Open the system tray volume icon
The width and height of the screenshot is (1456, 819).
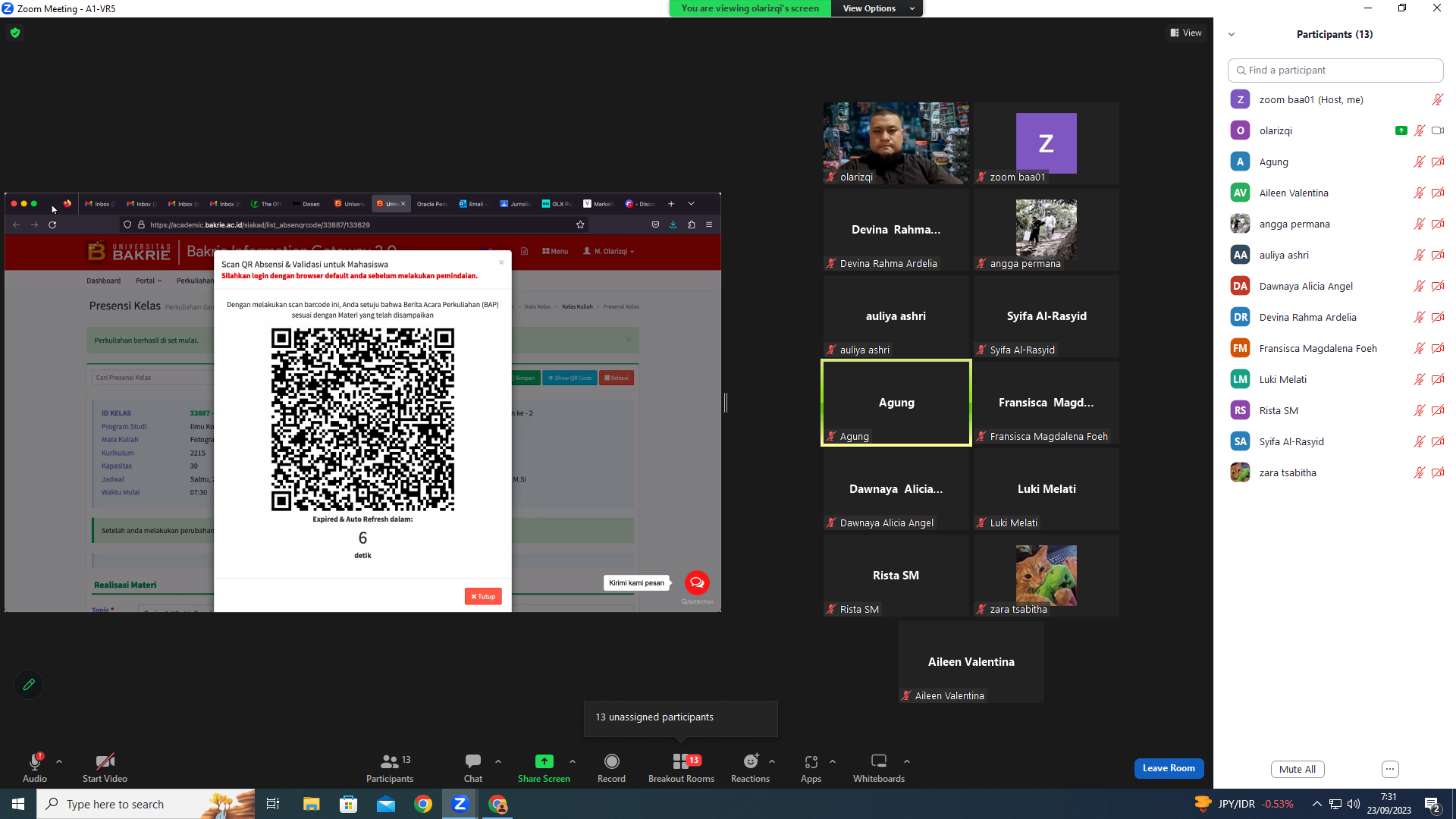(x=1354, y=804)
